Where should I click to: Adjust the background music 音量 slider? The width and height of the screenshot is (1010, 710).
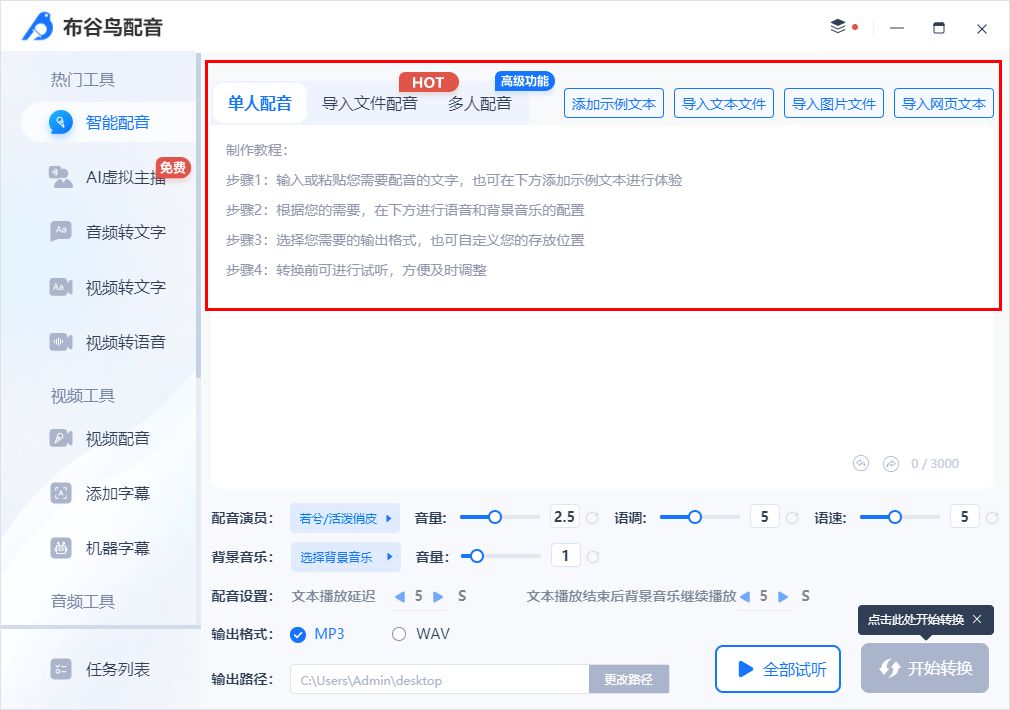pyautogui.click(x=477, y=556)
